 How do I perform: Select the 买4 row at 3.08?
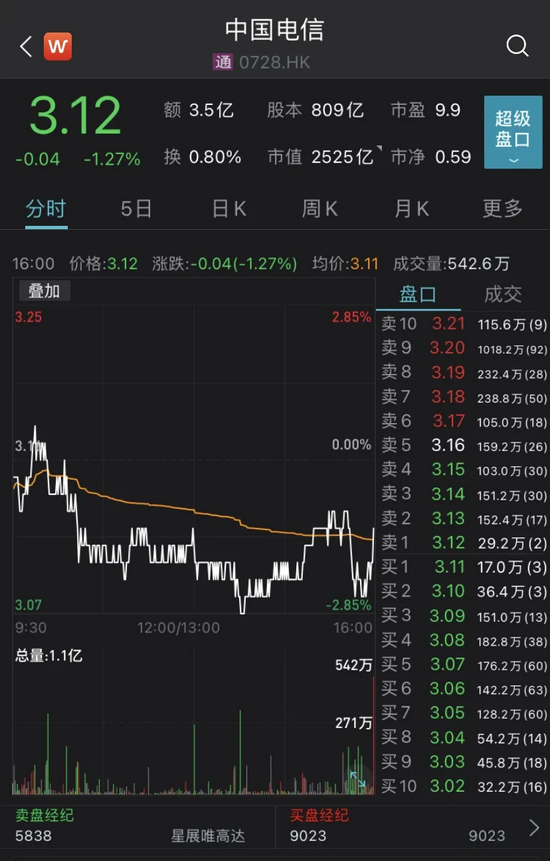tap(464, 640)
